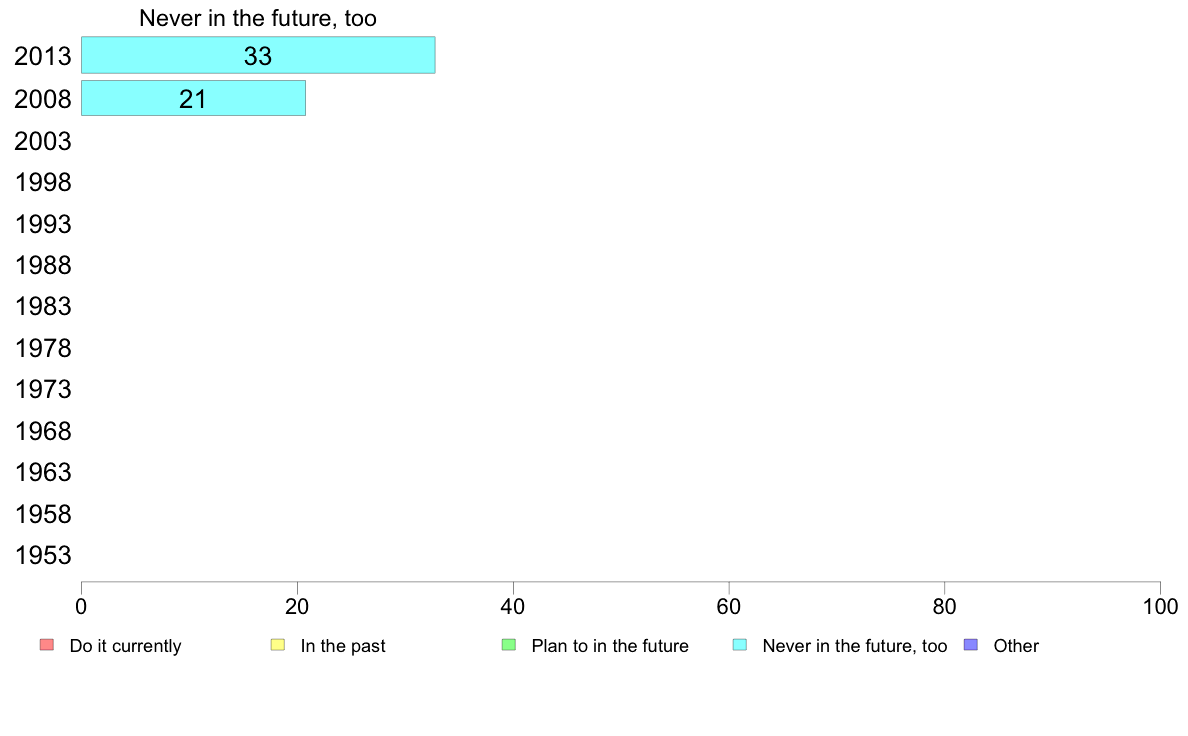The image size is (1188, 736).
Task: Click the 1988 year label
Action: pyautogui.click(x=42, y=265)
